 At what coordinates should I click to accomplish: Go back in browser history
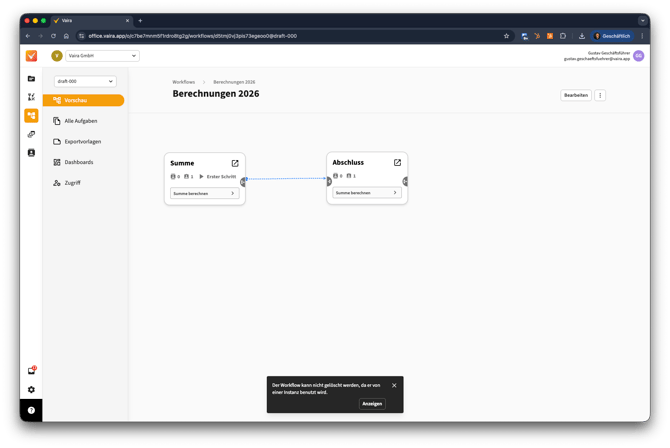(x=28, y=36)
